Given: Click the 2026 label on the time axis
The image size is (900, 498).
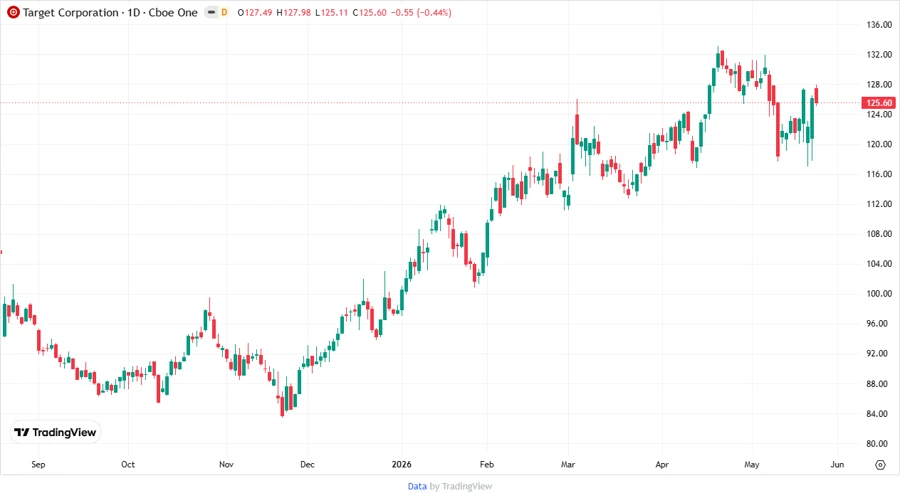Looking at the screenshot, I should point(401,464).
